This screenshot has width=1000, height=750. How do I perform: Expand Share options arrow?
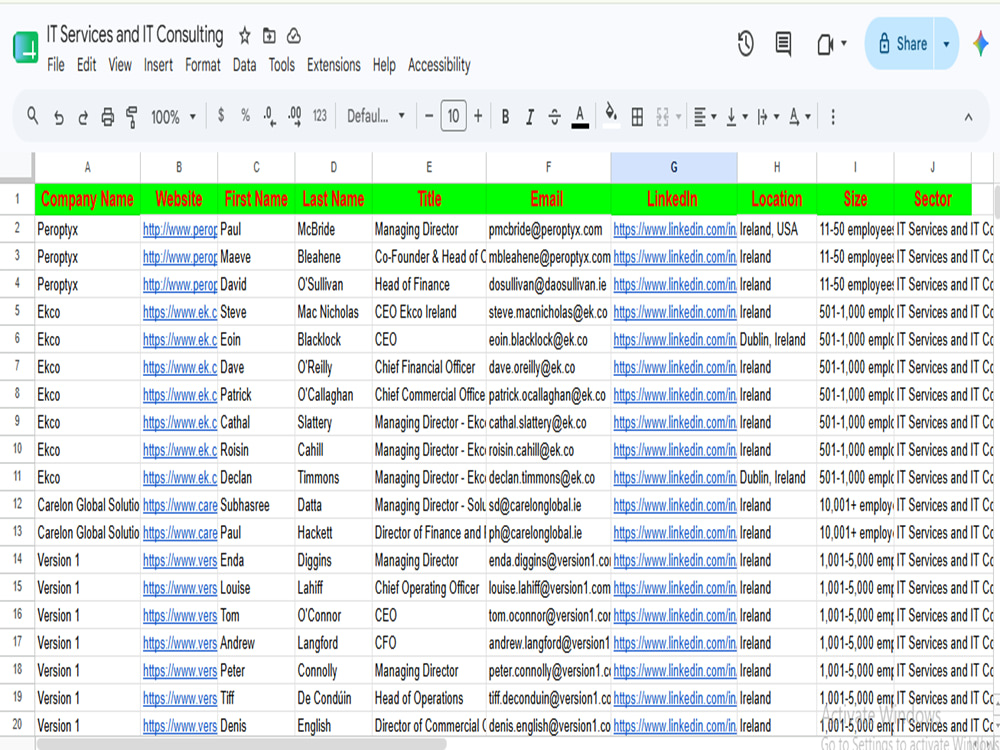[946, 44]
